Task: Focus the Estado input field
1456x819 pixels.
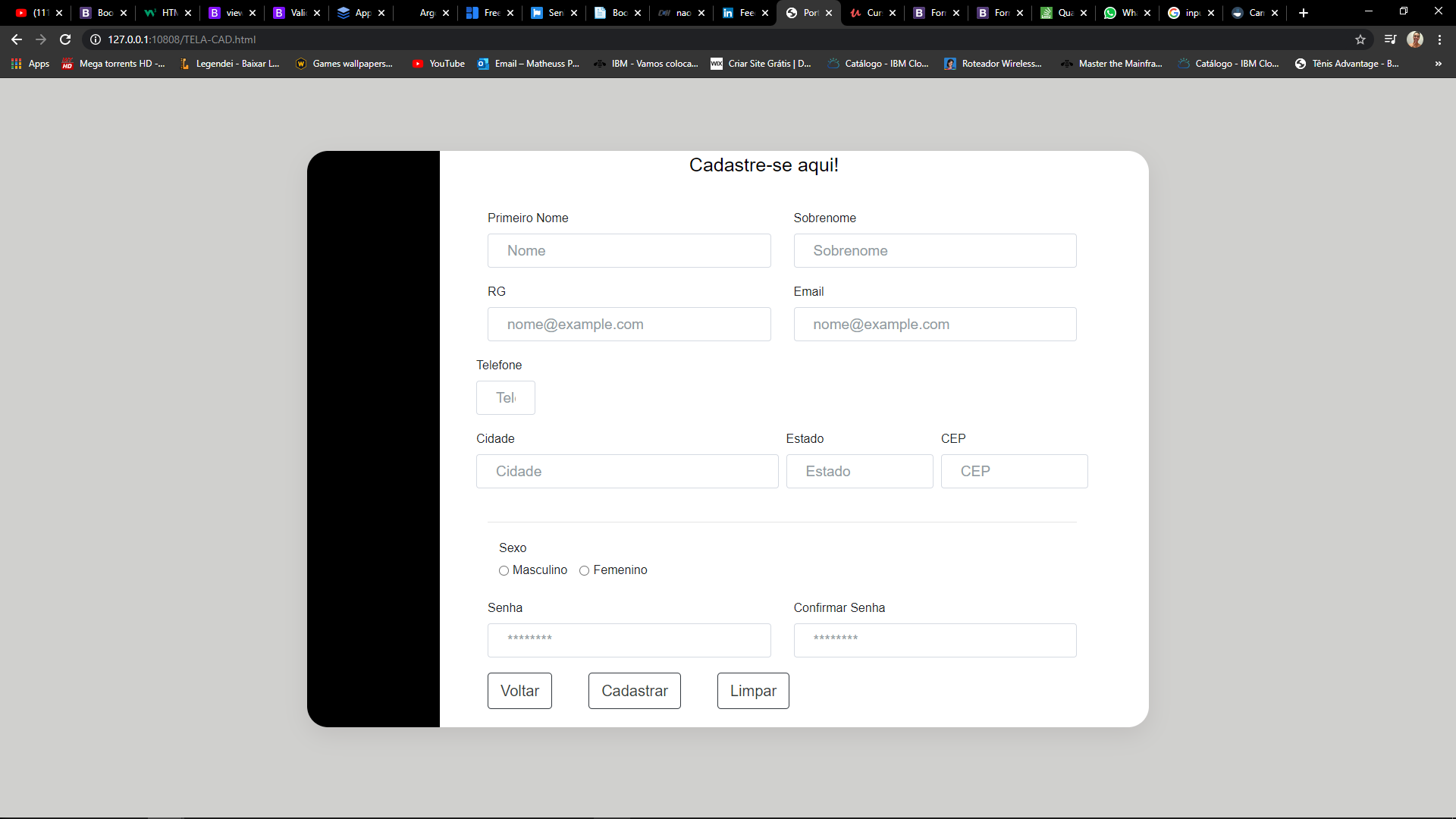Action: 860,471
